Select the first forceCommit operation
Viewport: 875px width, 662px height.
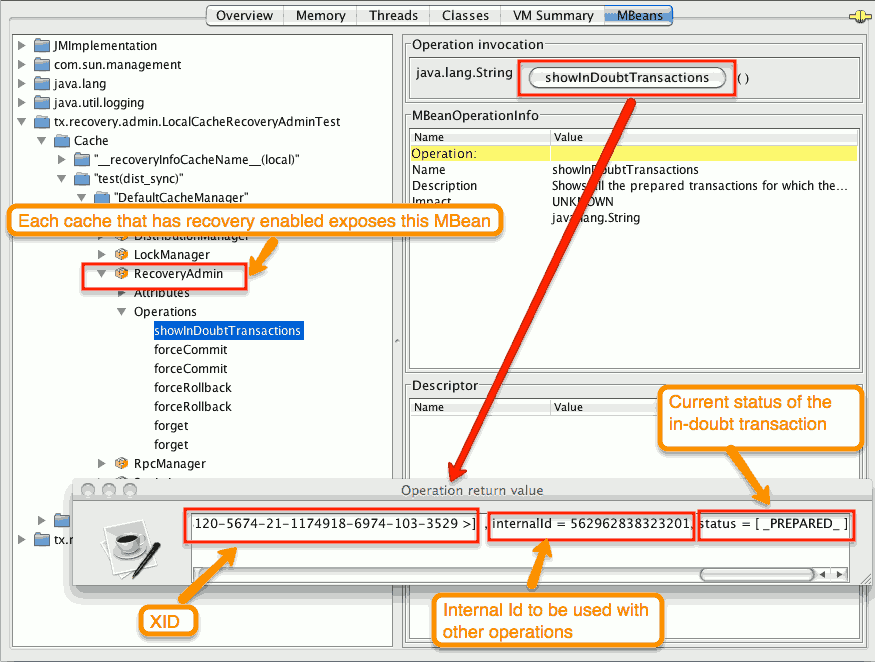tap(190, 350)
